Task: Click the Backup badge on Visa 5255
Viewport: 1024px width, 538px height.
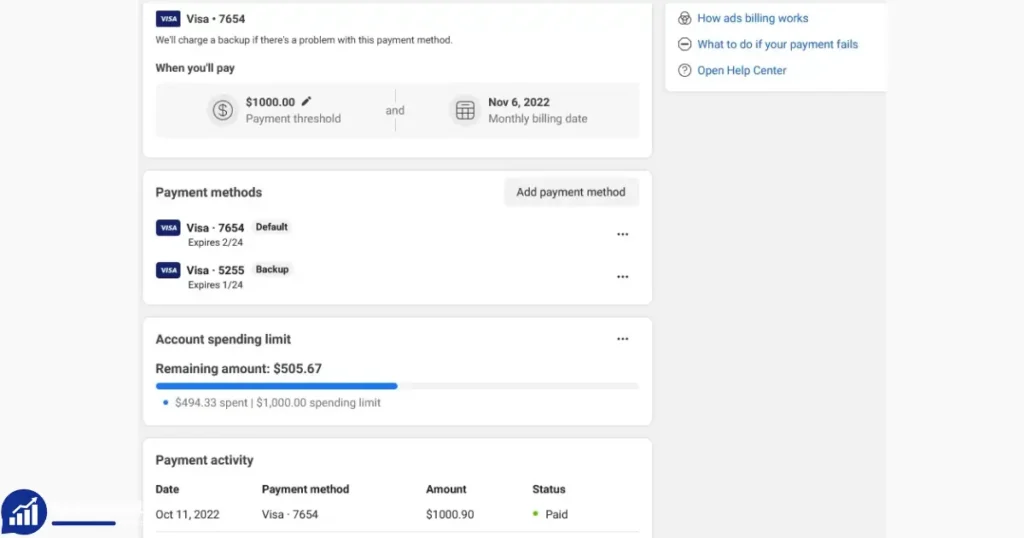Action: 272,269
